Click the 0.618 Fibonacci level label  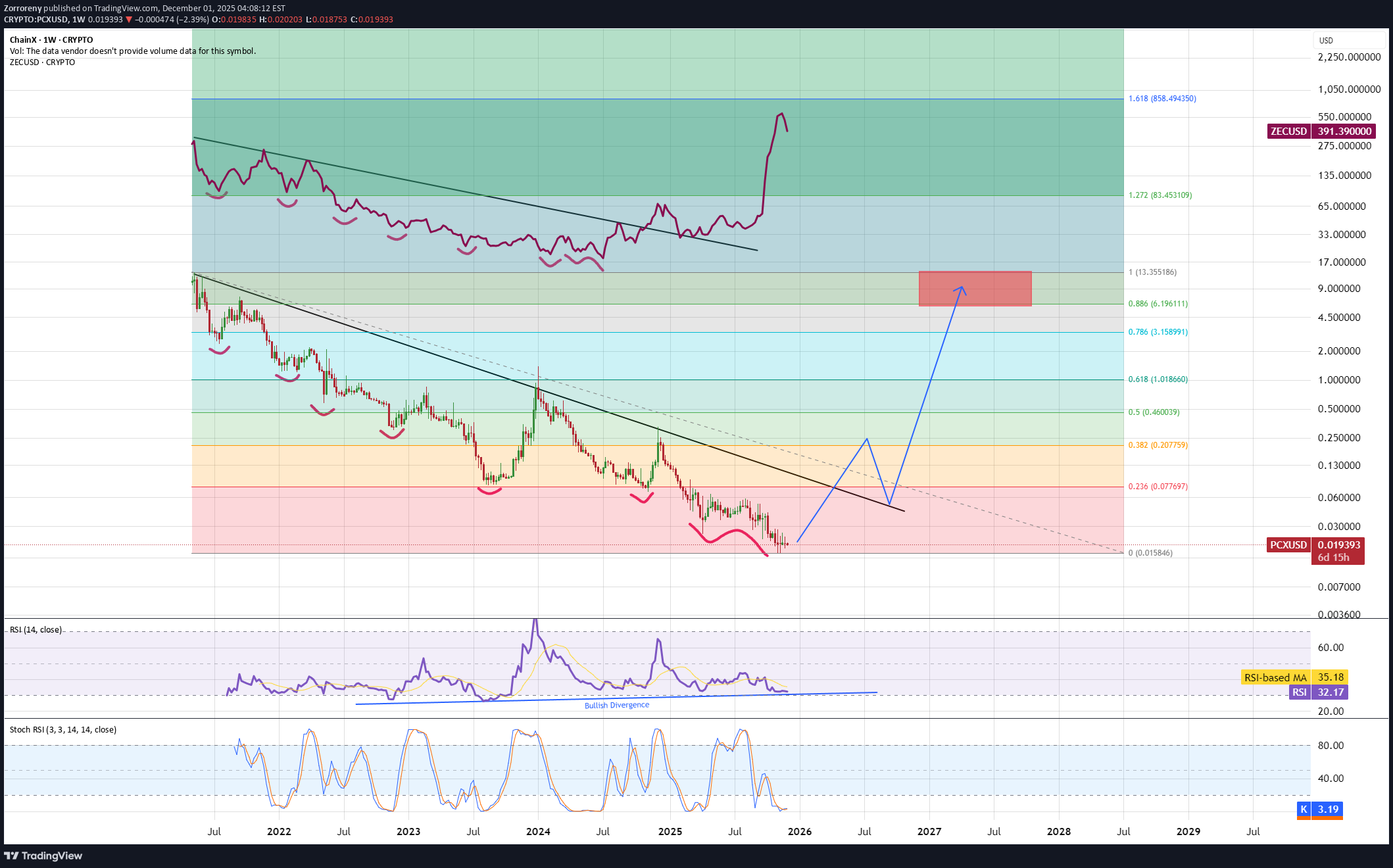pos(1158,379)
